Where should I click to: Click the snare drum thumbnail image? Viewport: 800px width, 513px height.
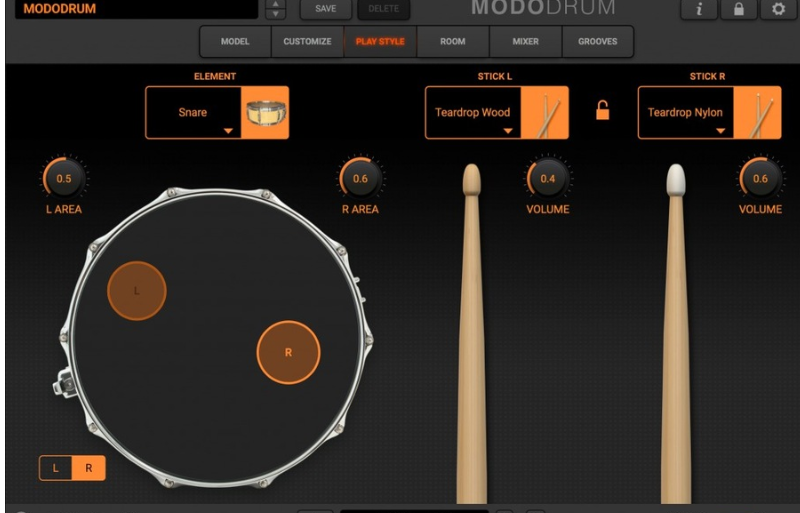coord(265,112)
